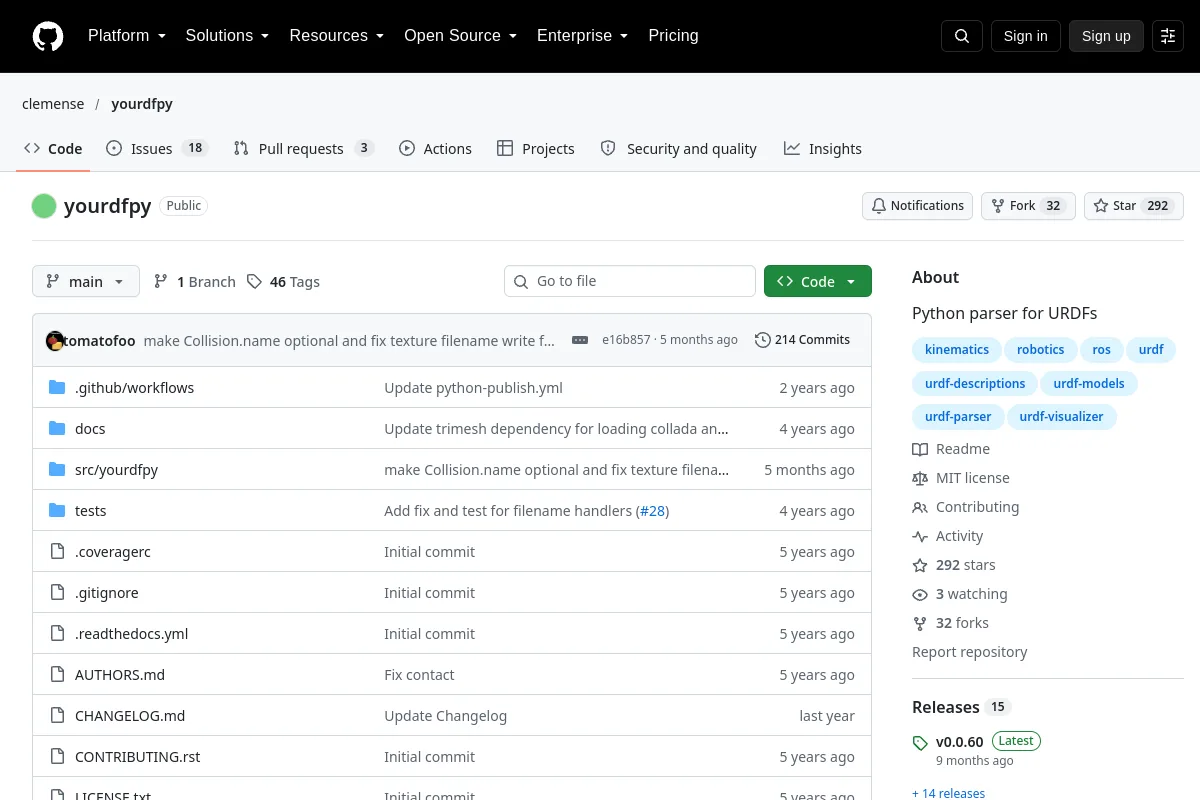
Task: Click folder icon beside tests
Action: 57,510
